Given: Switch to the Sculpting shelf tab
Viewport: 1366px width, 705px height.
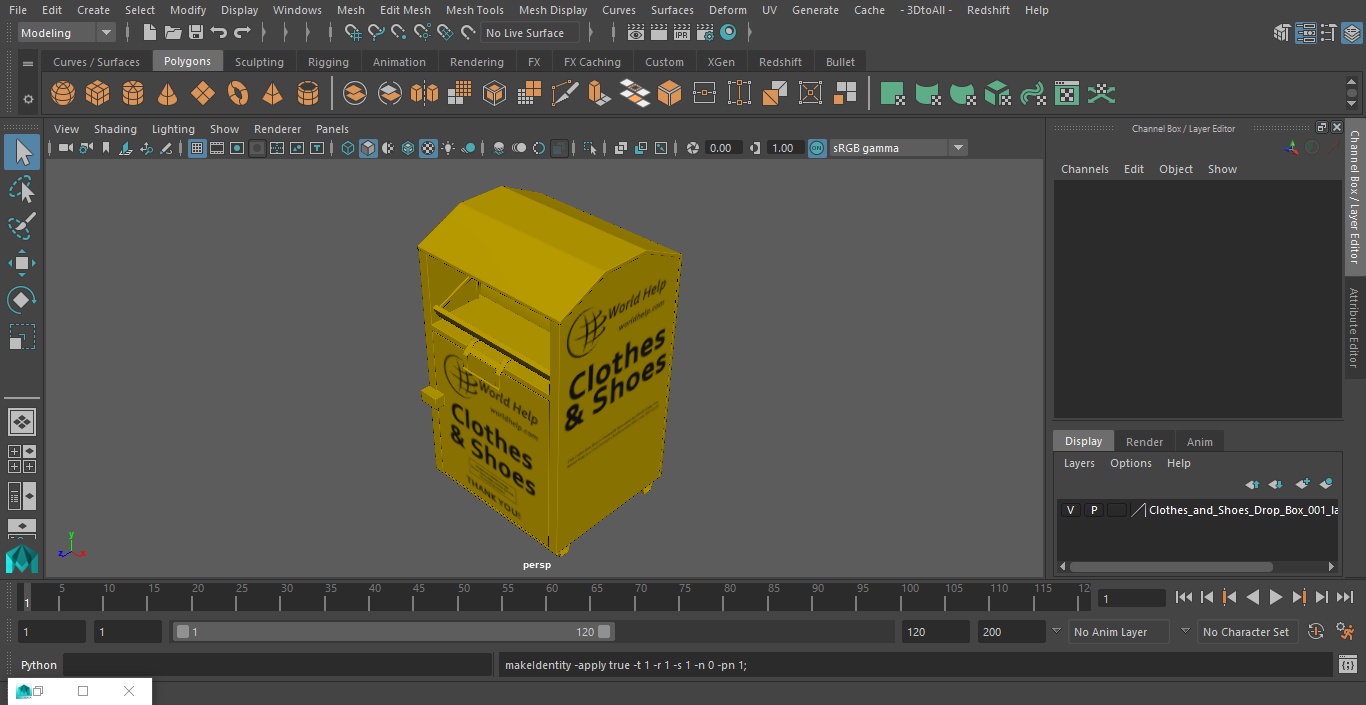Looking at the screenshot, I should (x=259, y=62).
